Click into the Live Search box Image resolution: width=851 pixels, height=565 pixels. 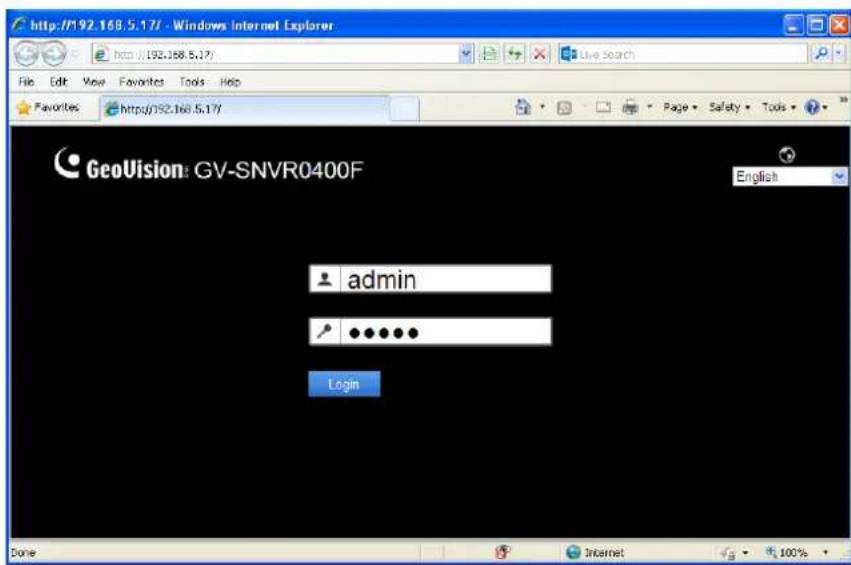click(x=690, y=54)
